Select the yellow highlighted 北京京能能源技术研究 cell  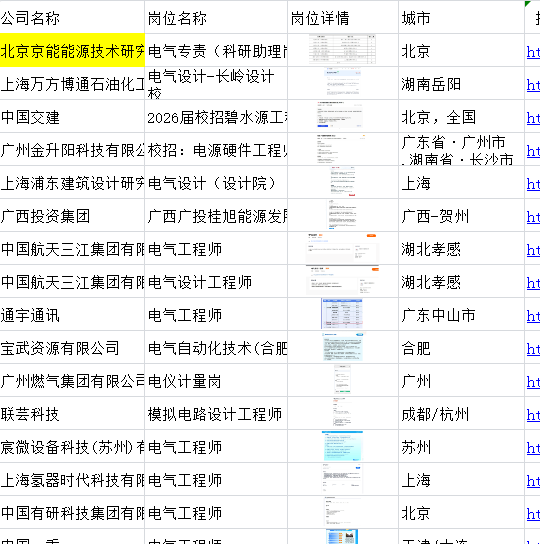(x=72, y=50)
